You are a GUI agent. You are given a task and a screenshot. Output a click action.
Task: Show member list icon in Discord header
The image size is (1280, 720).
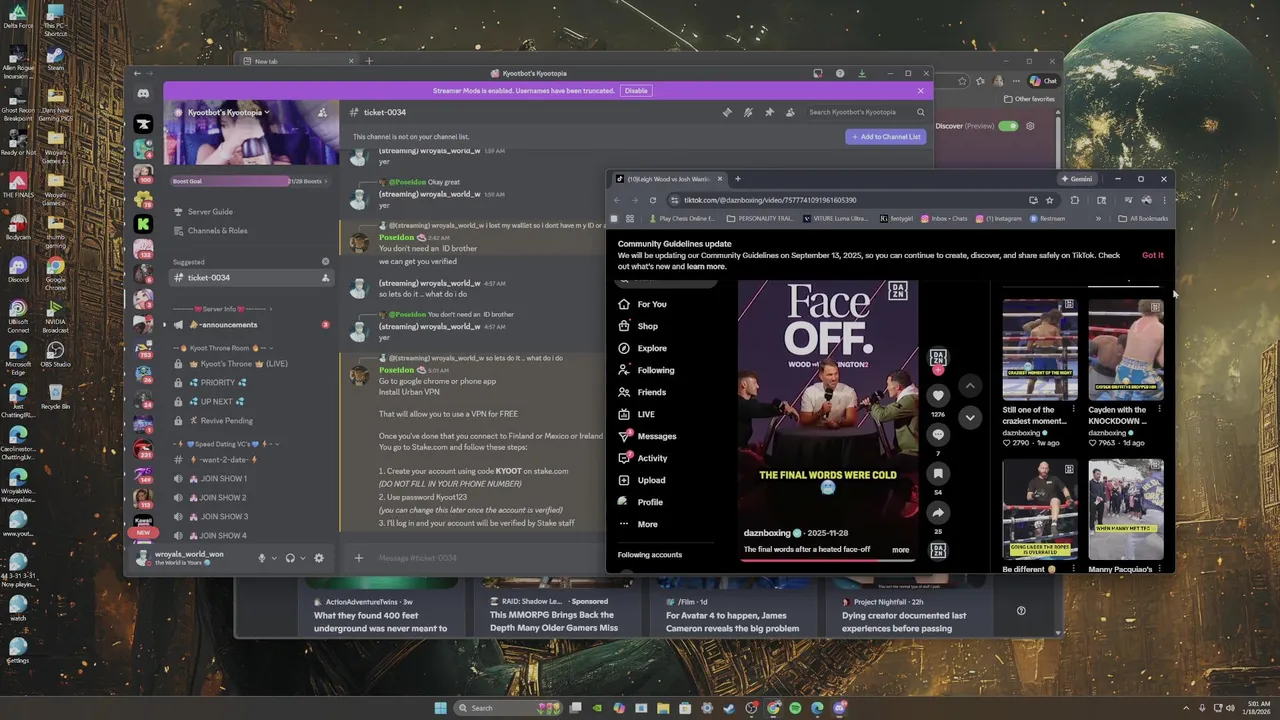click(x=790, y=113)
